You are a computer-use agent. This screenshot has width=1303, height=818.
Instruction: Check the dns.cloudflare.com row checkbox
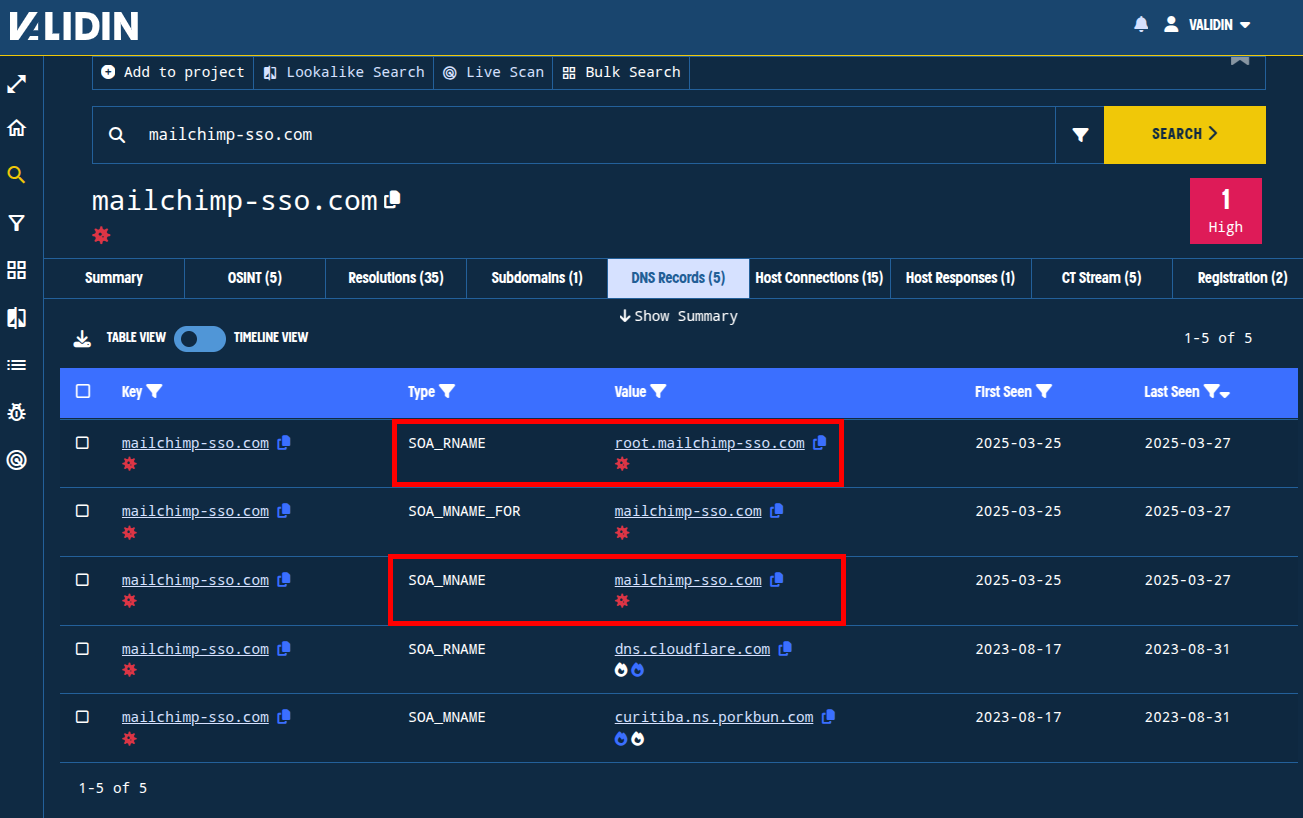pos(83,648)
